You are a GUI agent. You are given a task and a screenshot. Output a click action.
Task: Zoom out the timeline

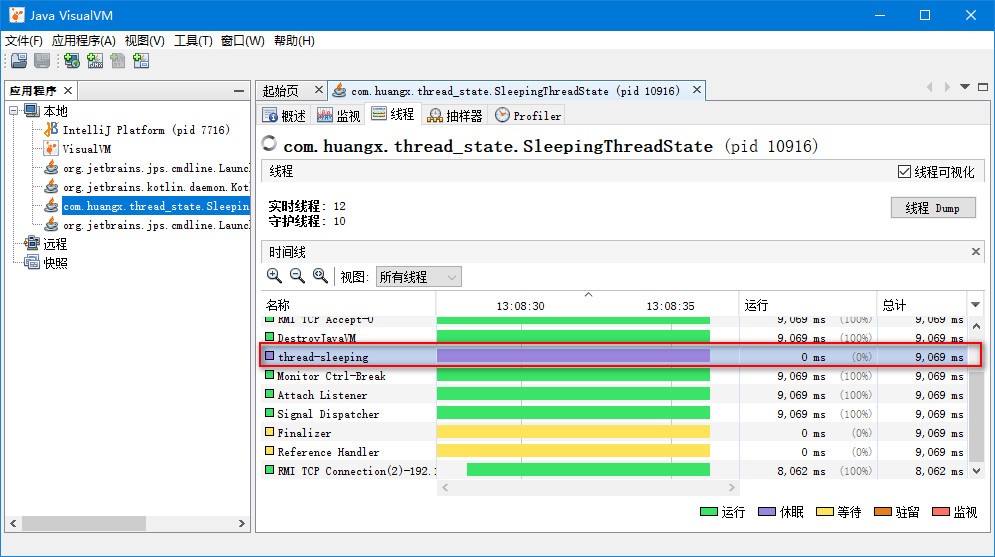[x=297, y=276]
